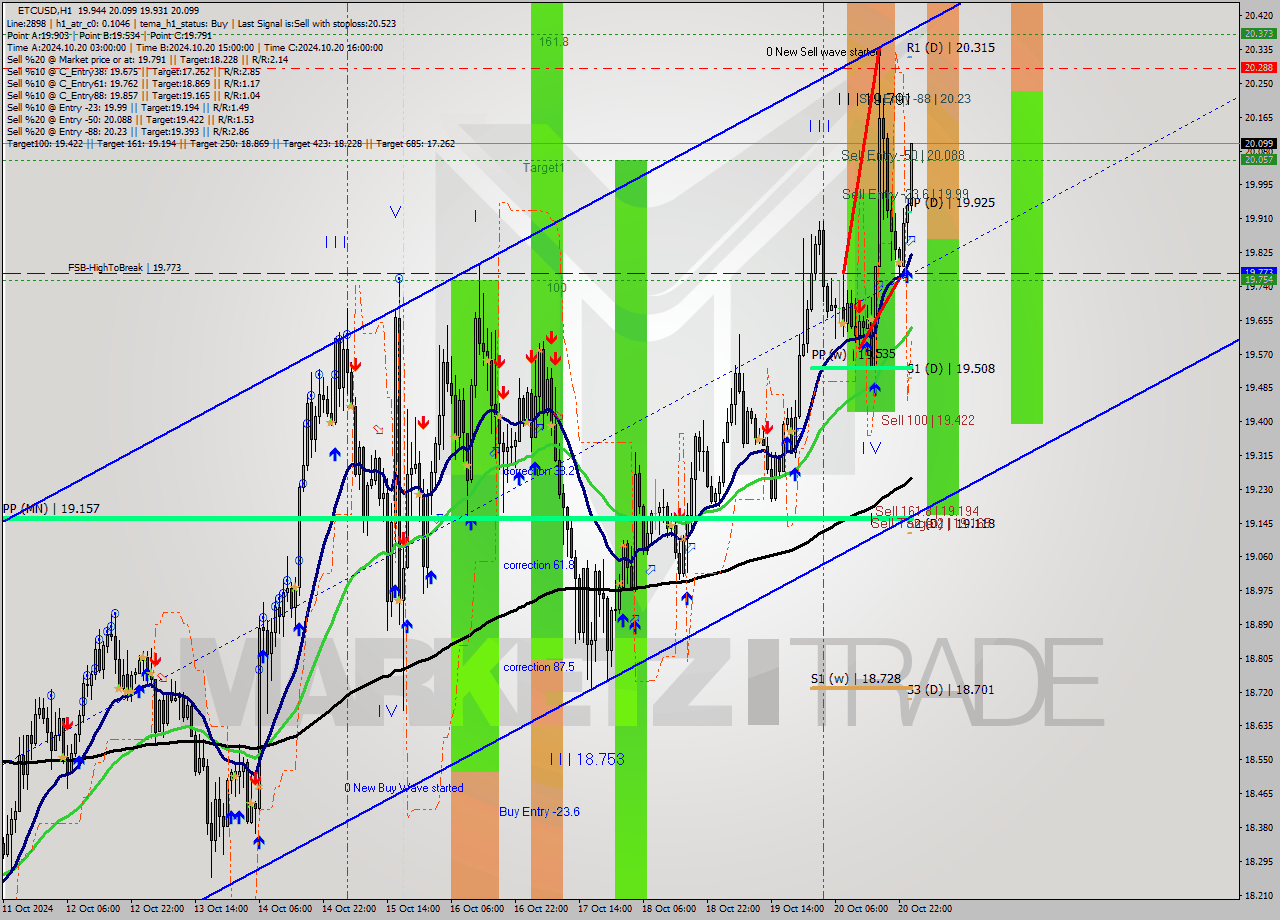
Task: Click the 20.420 price scale value
Action: coord(1258,15)
